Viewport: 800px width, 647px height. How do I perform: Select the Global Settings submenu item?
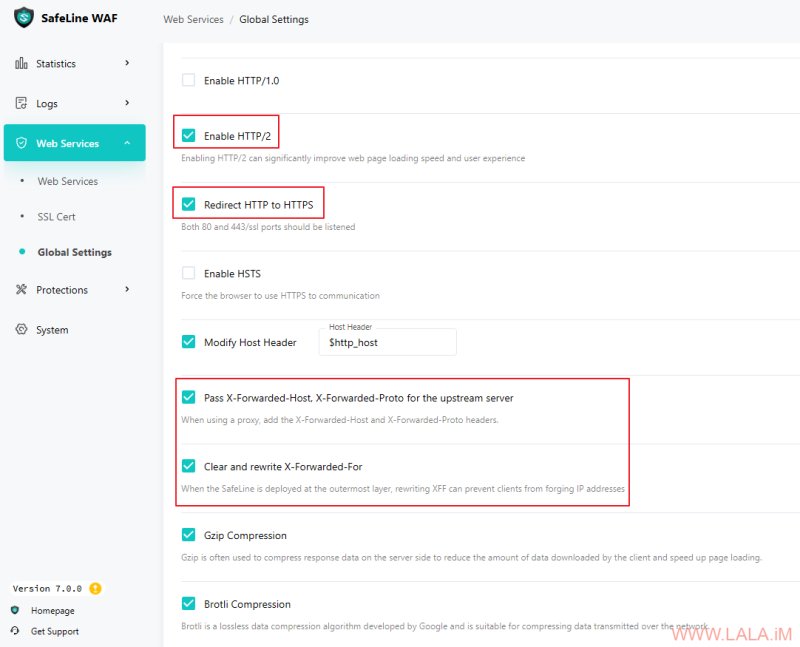(x=74, y=252)
